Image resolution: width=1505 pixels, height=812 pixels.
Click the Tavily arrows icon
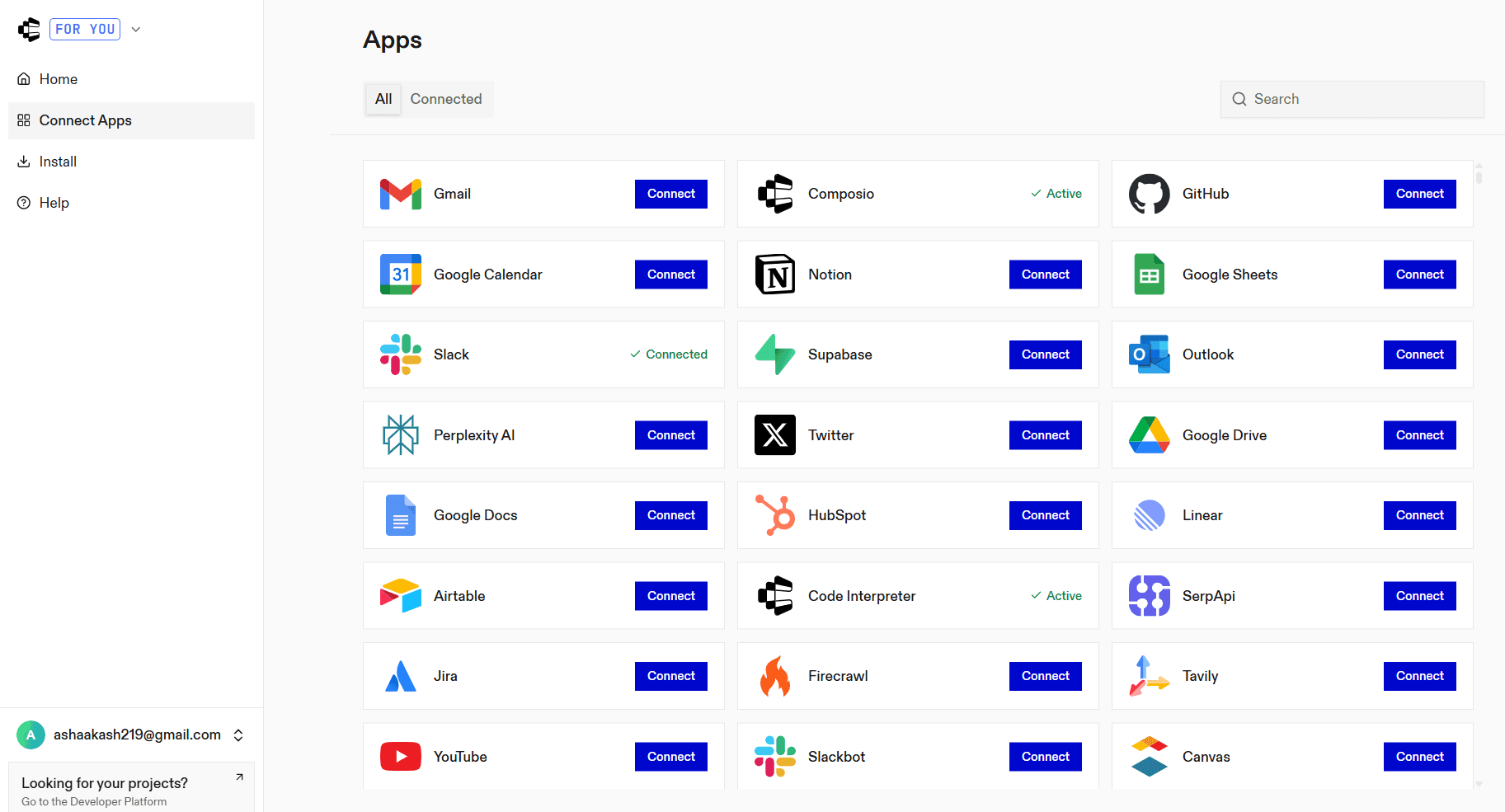tap(1150, 676)
